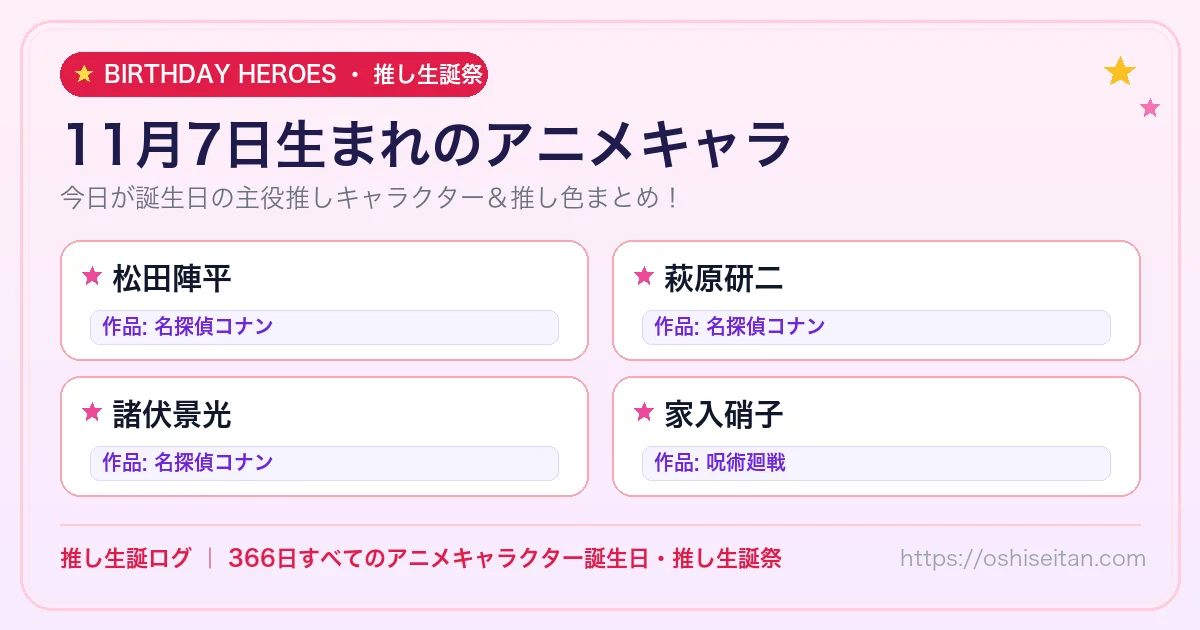Select the BIRTHDAY HEROES 推し生誕祭 badge

tap(274, 74)
